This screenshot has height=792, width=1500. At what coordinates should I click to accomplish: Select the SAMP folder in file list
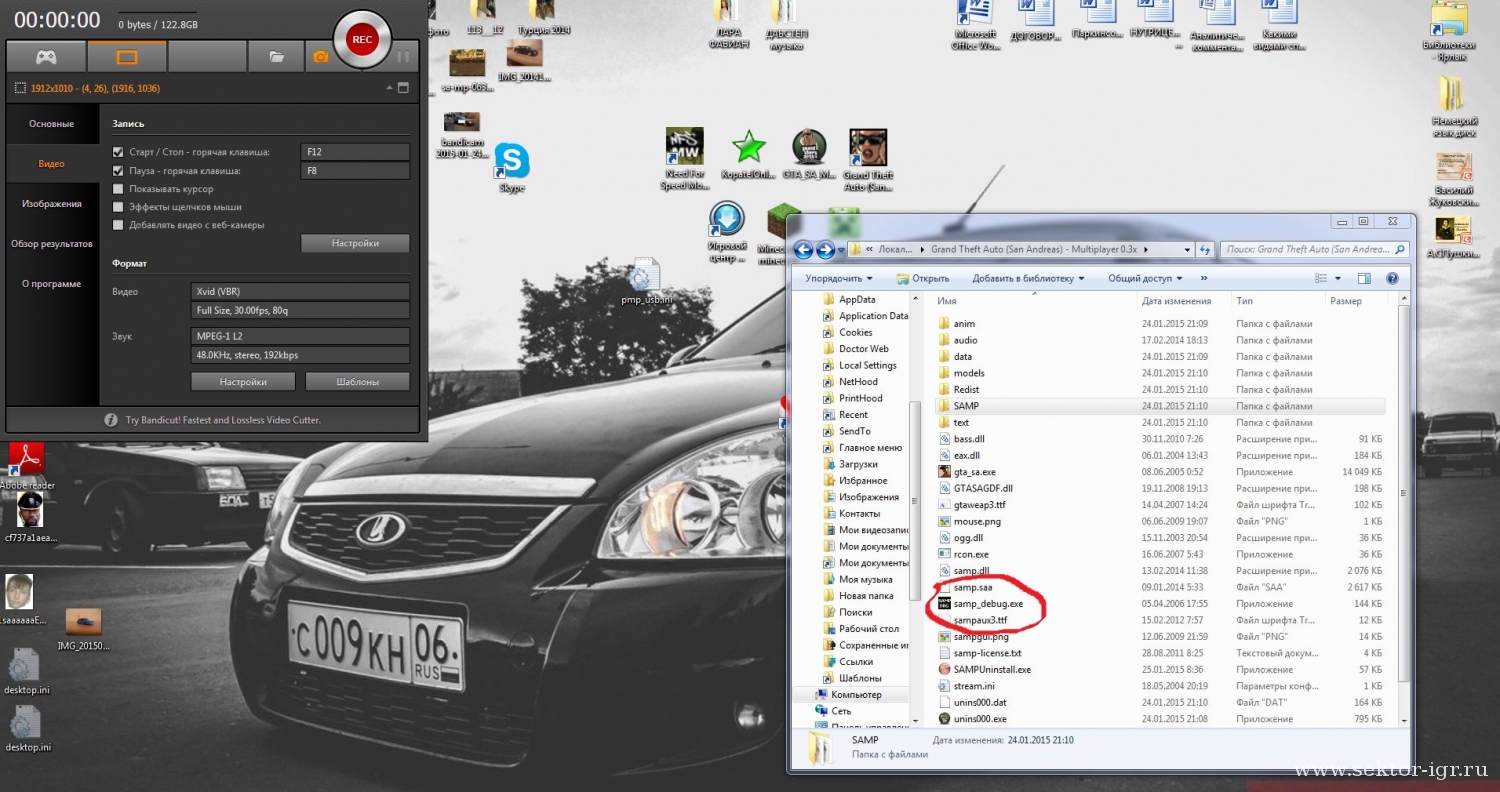pos(1160,406)
